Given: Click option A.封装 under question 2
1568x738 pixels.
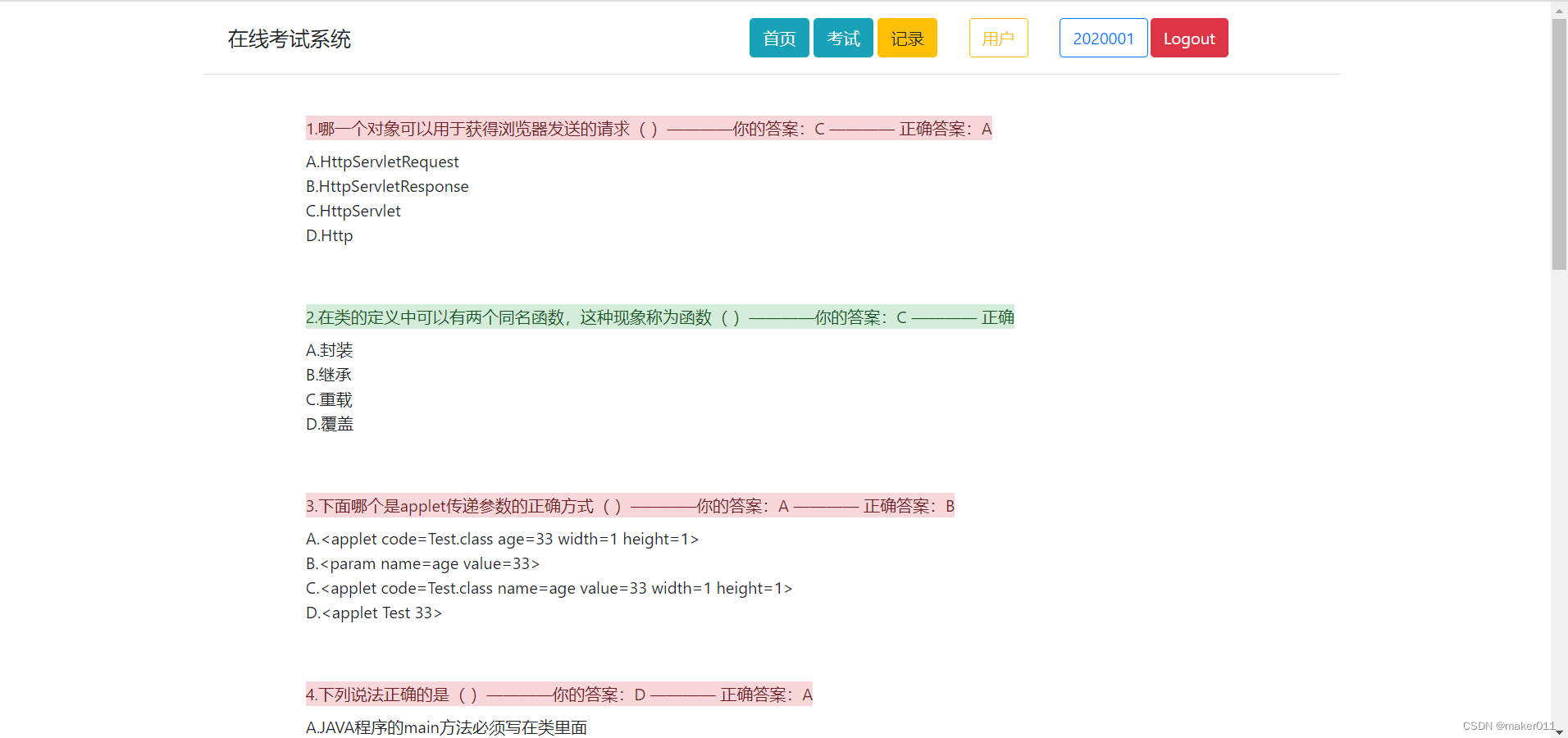Looking at the screenshot, I should pos(328,350).
